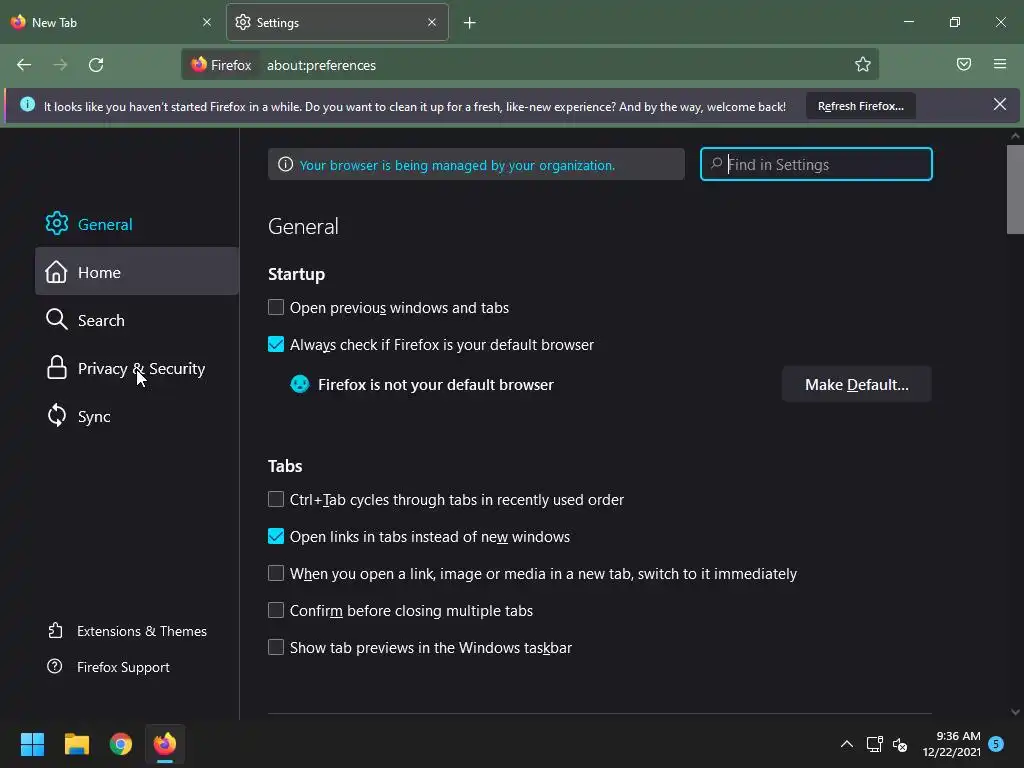Enable Ctrl+Tab cycles in recently used order

click(276, 499)
